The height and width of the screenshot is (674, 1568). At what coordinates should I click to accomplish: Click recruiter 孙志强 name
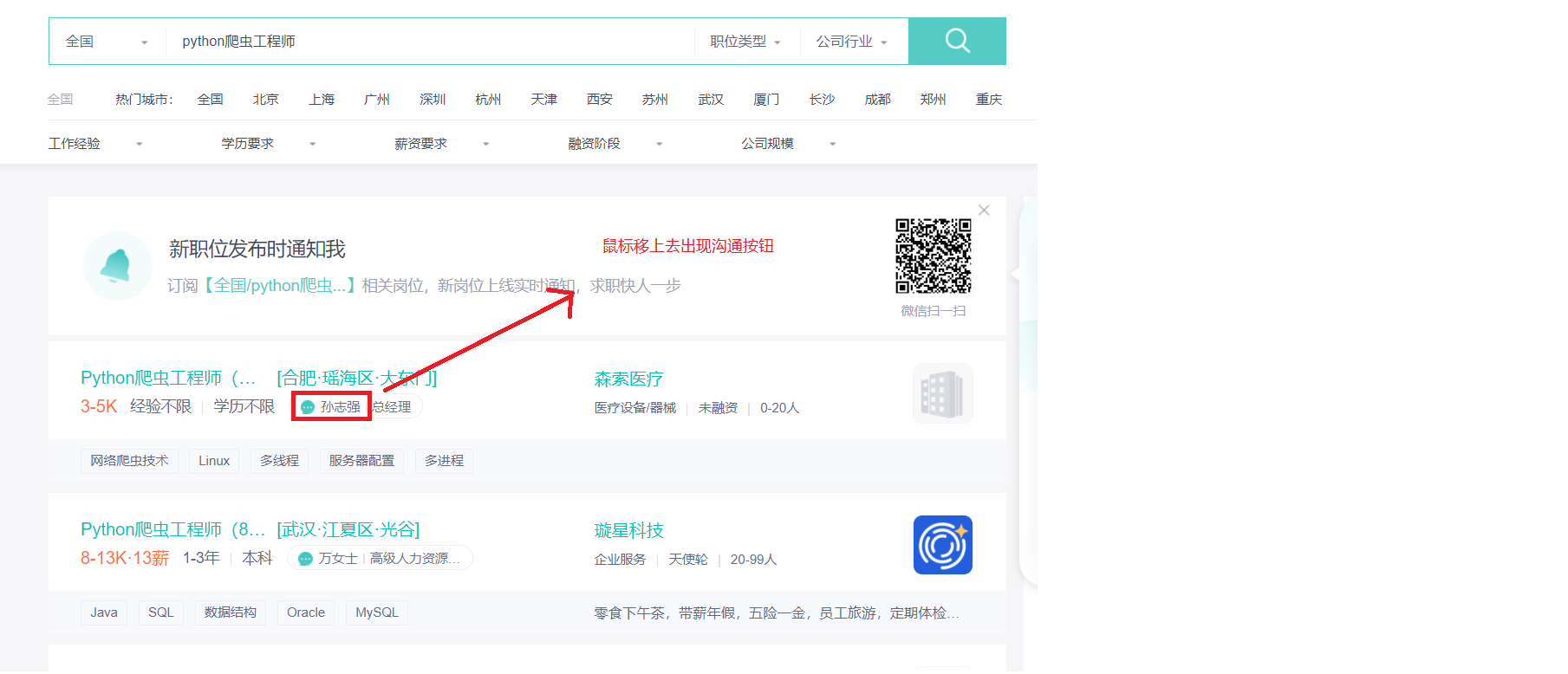[340, 407]
